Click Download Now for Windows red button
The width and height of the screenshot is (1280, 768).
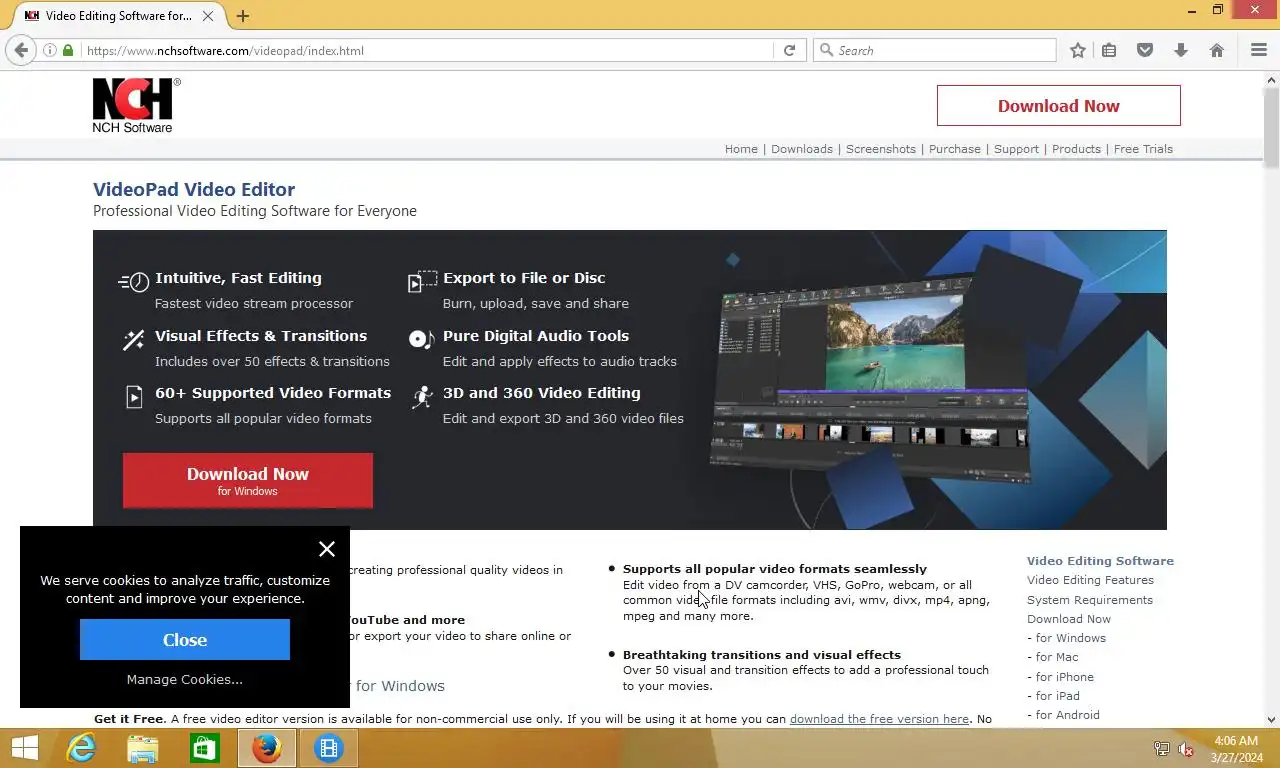pyautogui.click(x=248, y=480)
